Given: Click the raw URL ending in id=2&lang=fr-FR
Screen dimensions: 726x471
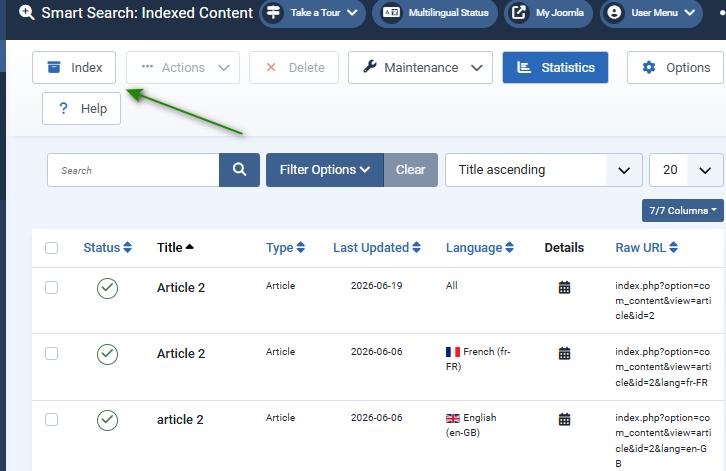Looking at the screenshot, I should click(x=663, y=367).
